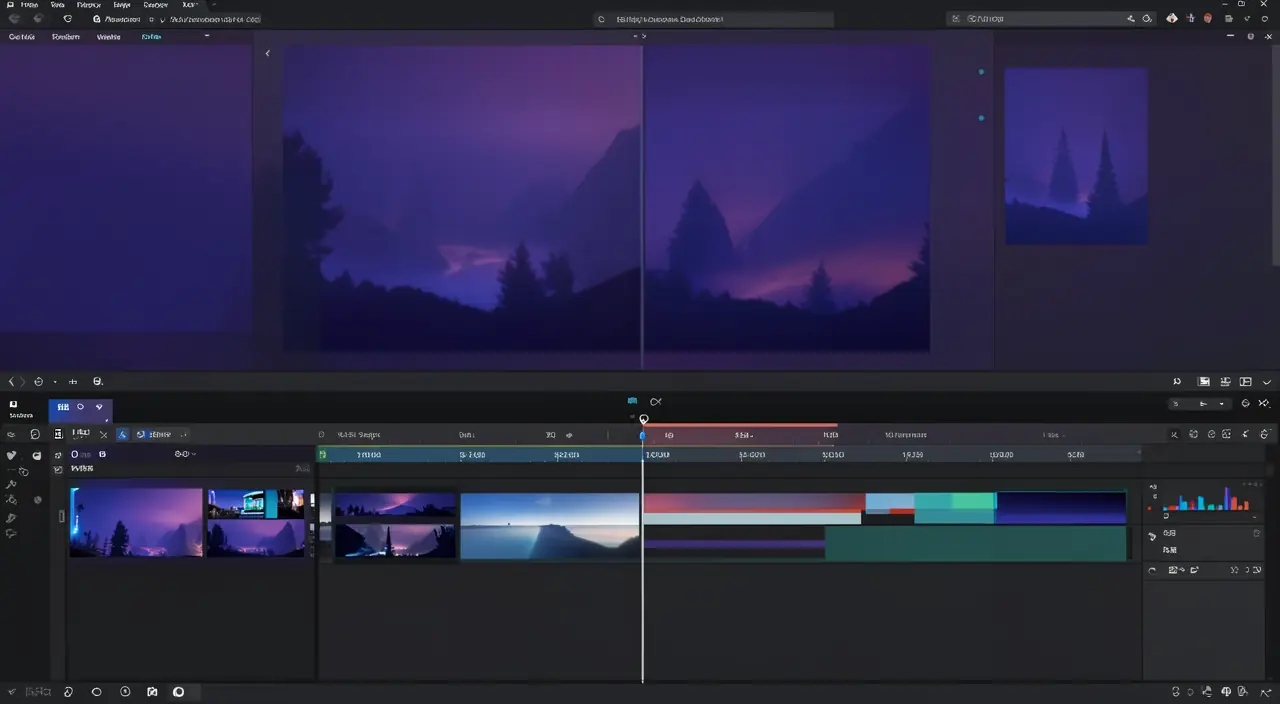Click the previous chevron left under the preview

coord(12,382)
